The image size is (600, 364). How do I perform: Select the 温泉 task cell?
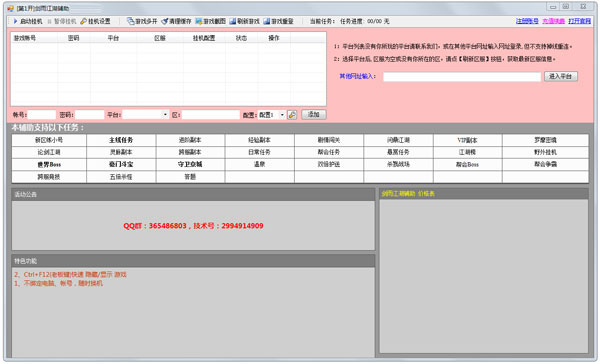260,165
